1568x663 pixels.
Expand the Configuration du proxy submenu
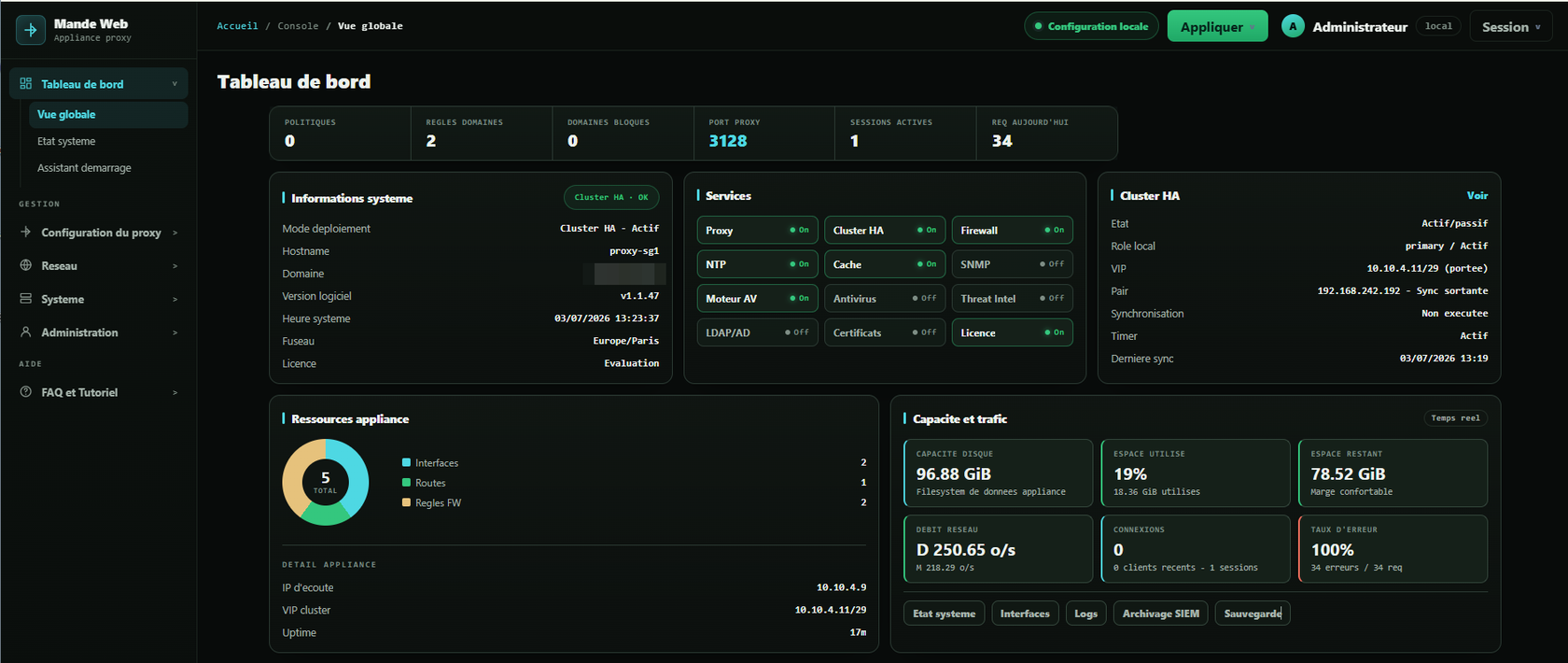click(175, 233)
